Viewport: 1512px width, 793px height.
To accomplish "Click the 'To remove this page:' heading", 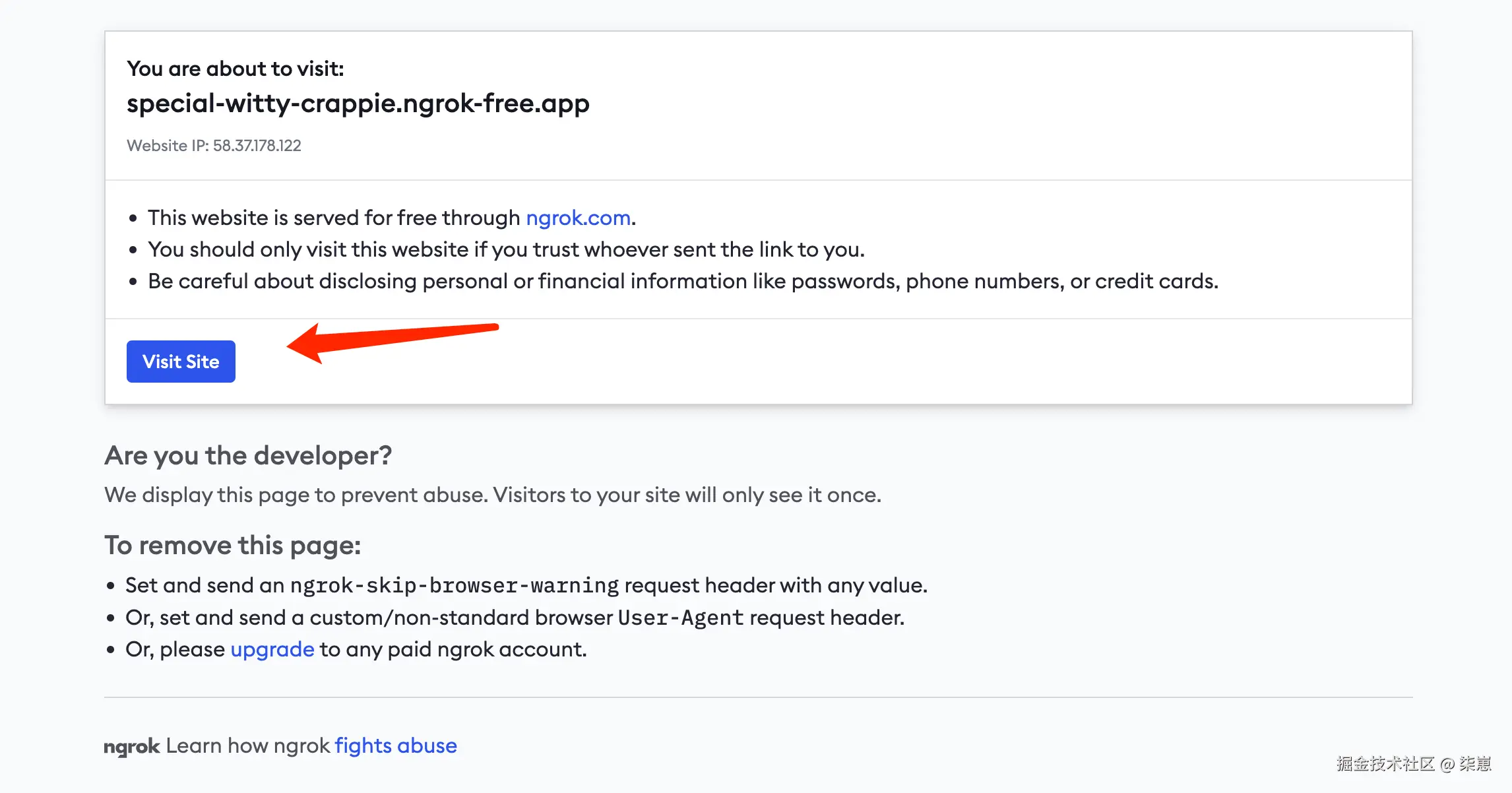I will 232,545.
